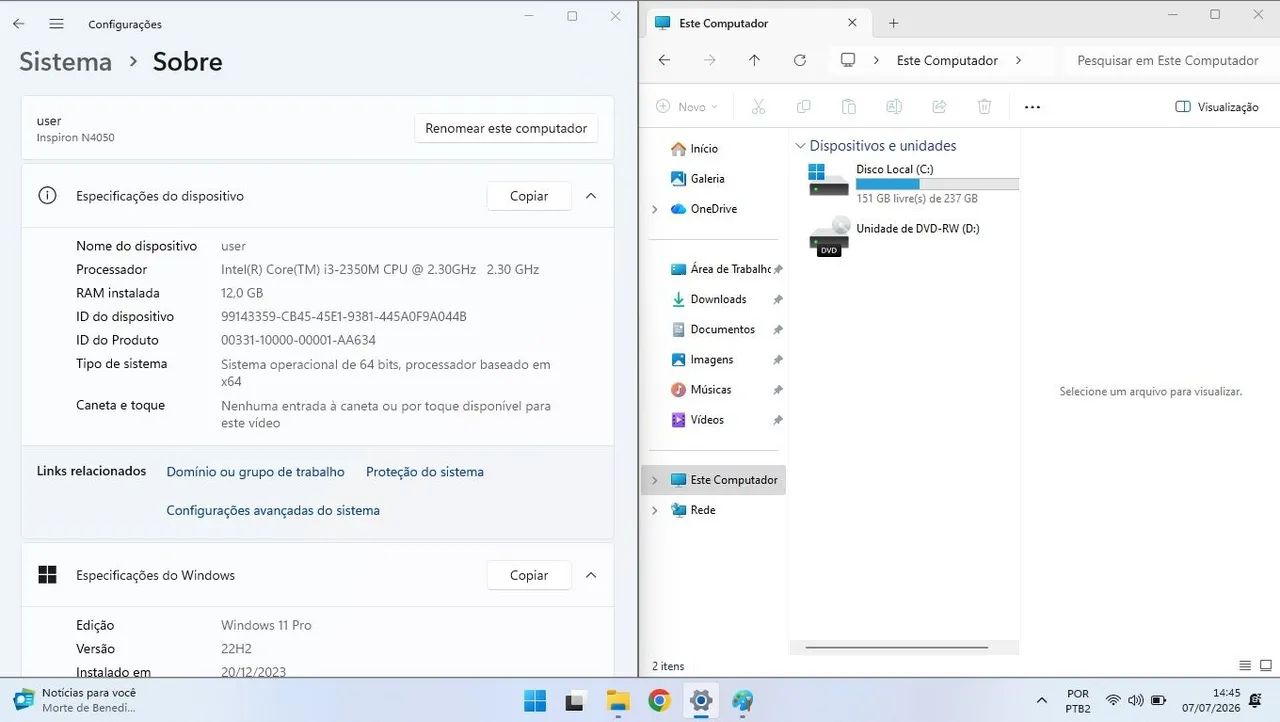Image resolution: width=1280 pixels, height=722 pixels.
Task: Open File Explorer from the taskbar
Action: click(617, 700)
